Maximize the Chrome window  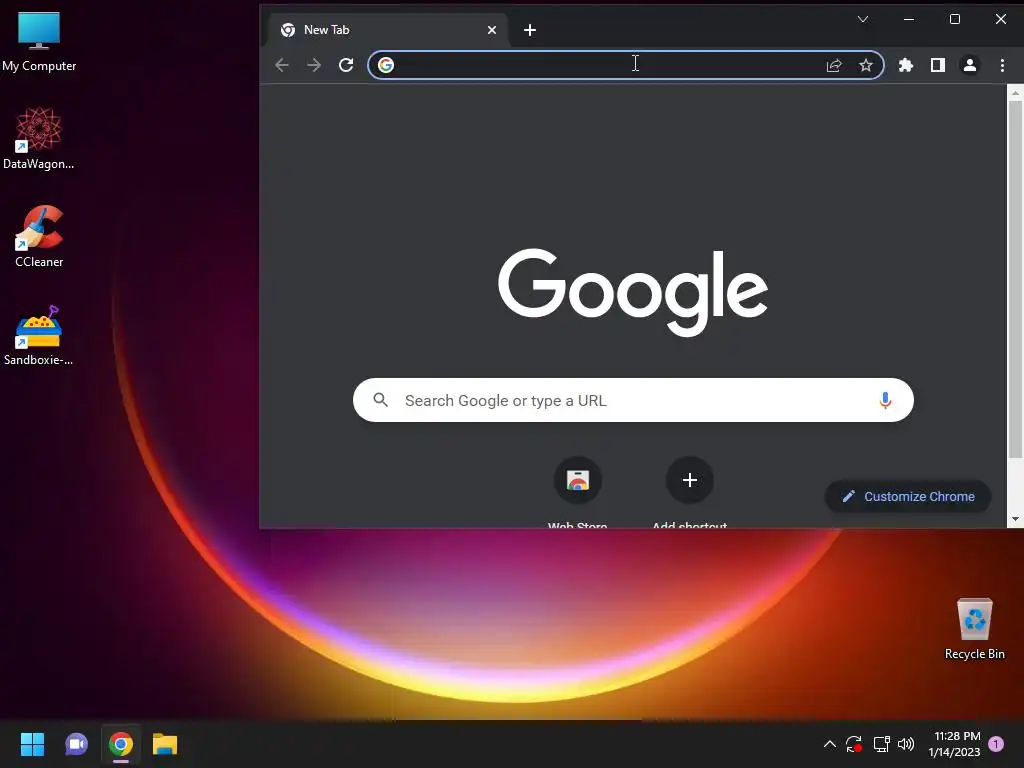click(x=955, y=20)
